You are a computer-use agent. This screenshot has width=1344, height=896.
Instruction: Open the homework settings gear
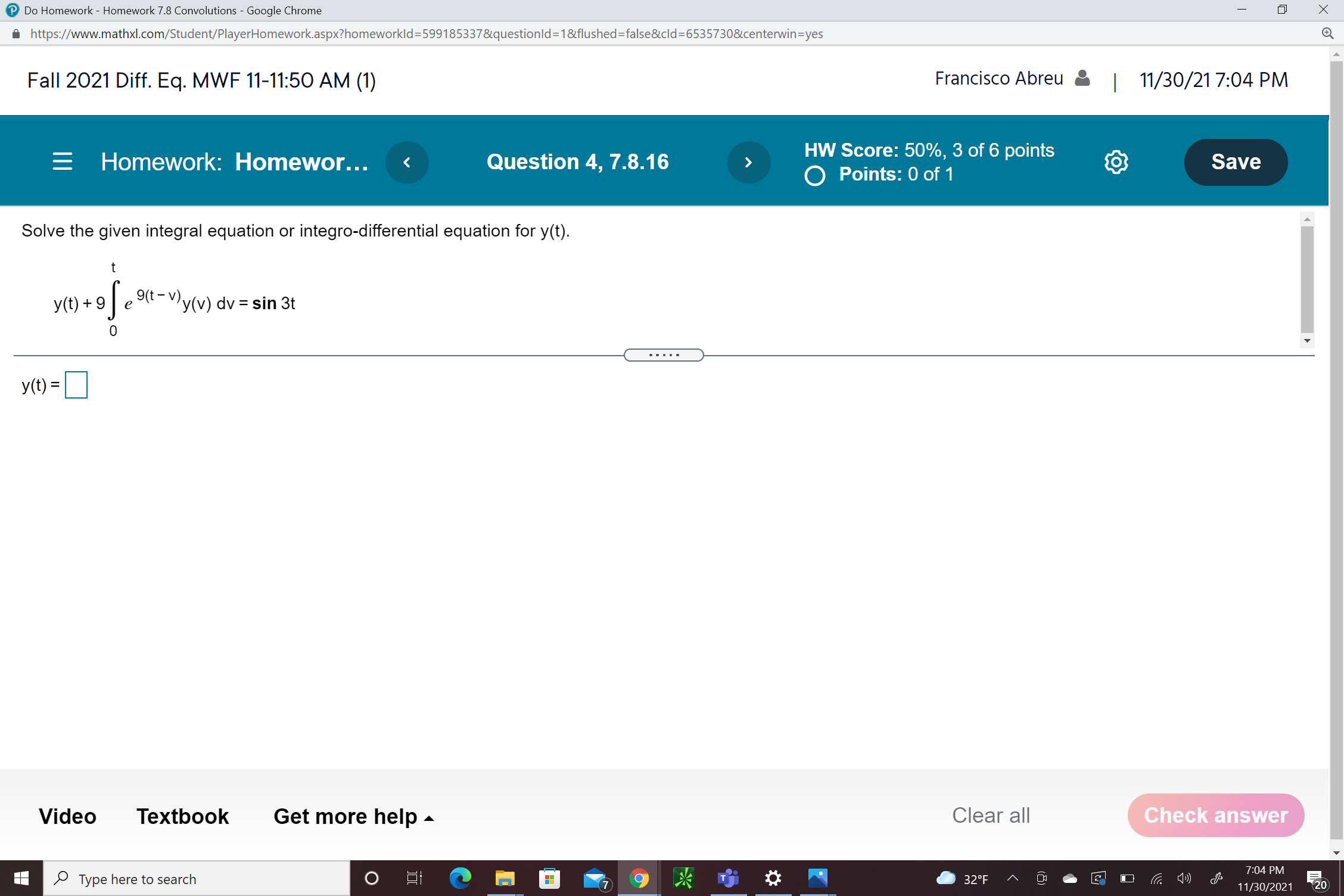coord(1115,161)
